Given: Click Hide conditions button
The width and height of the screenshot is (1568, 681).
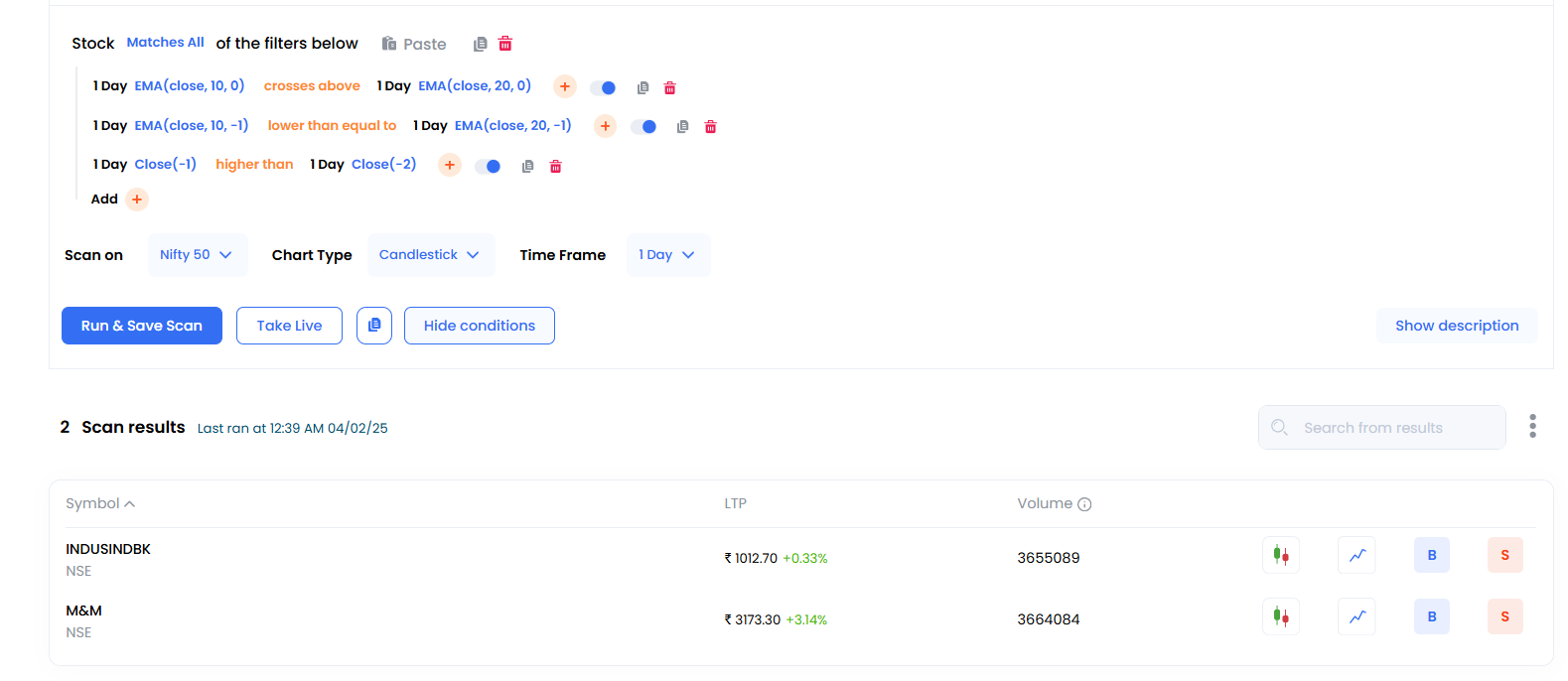Looking at the screenshot, I should click(480, 326).
